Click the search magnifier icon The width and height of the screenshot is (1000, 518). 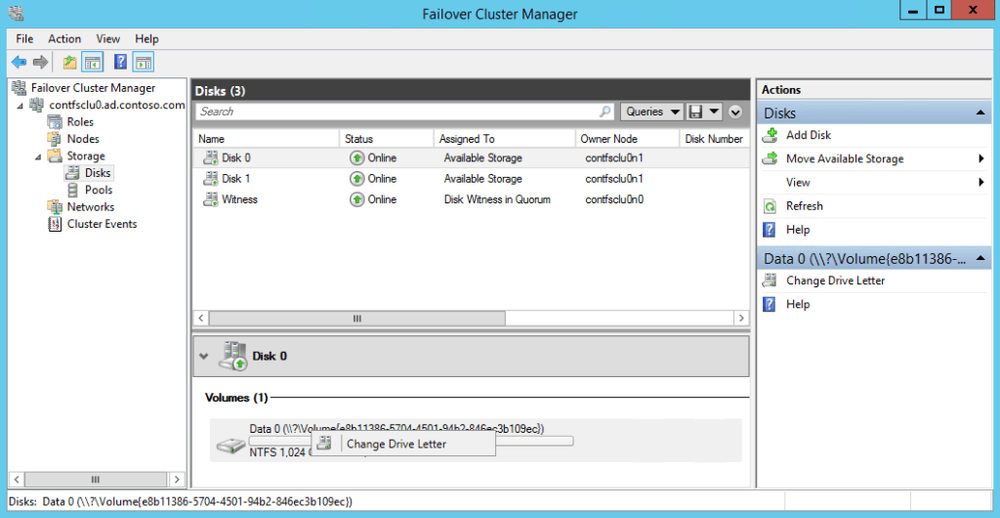pyautogui.click(x=605, y=112)
